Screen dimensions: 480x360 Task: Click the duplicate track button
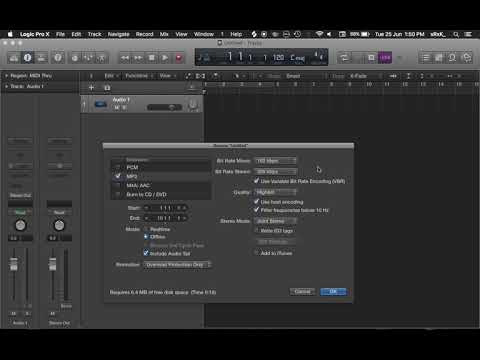point(107,88)
